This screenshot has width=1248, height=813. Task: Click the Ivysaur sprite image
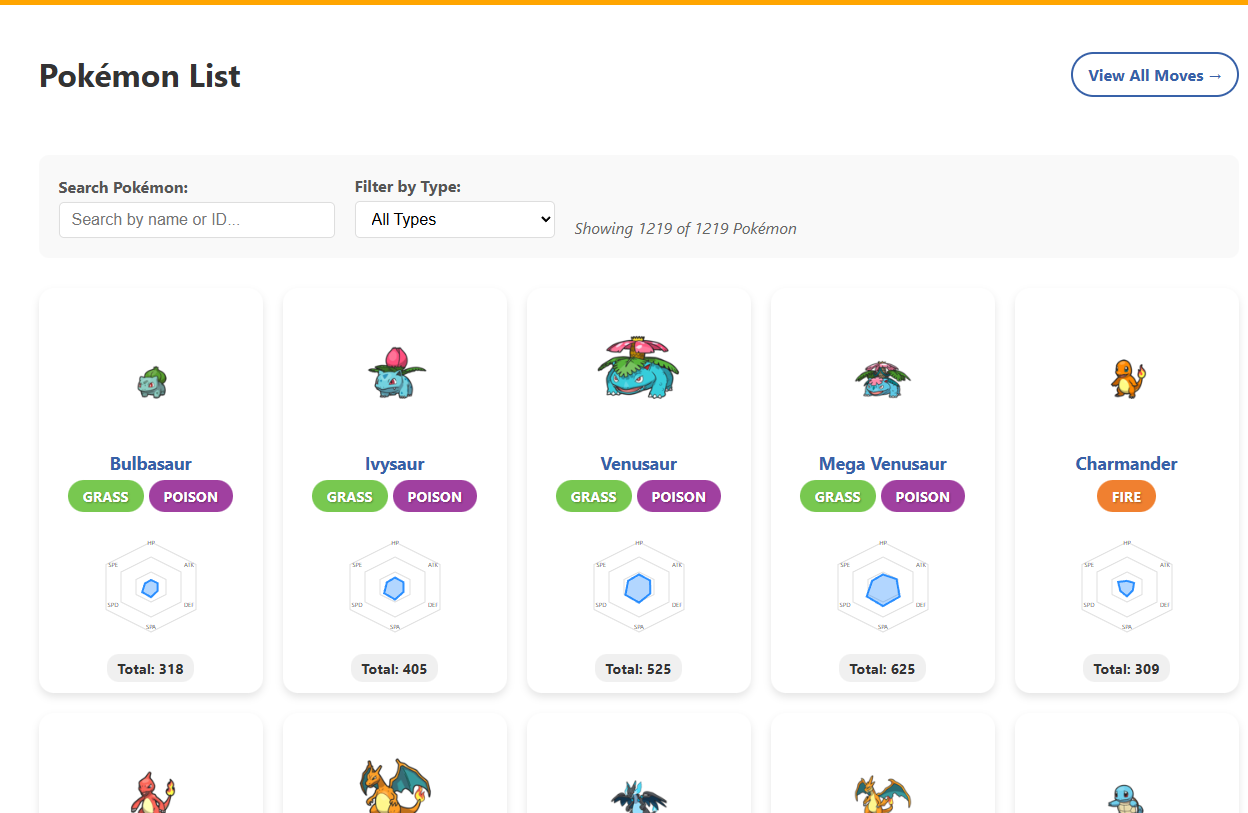(x=395, y=373)
